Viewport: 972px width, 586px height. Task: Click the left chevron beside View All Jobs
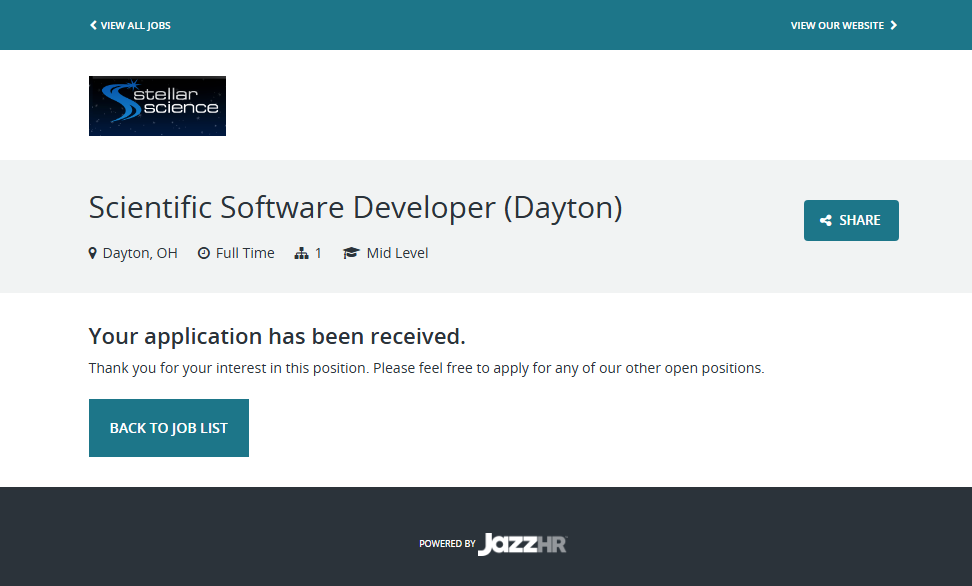[93, 25]
